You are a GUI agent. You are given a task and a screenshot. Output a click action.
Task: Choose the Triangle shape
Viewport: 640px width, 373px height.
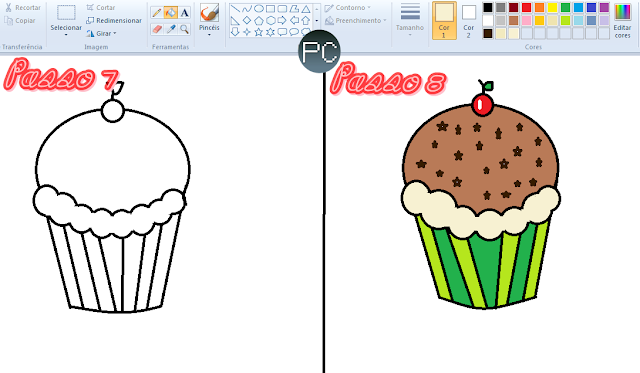click(306, 9)
